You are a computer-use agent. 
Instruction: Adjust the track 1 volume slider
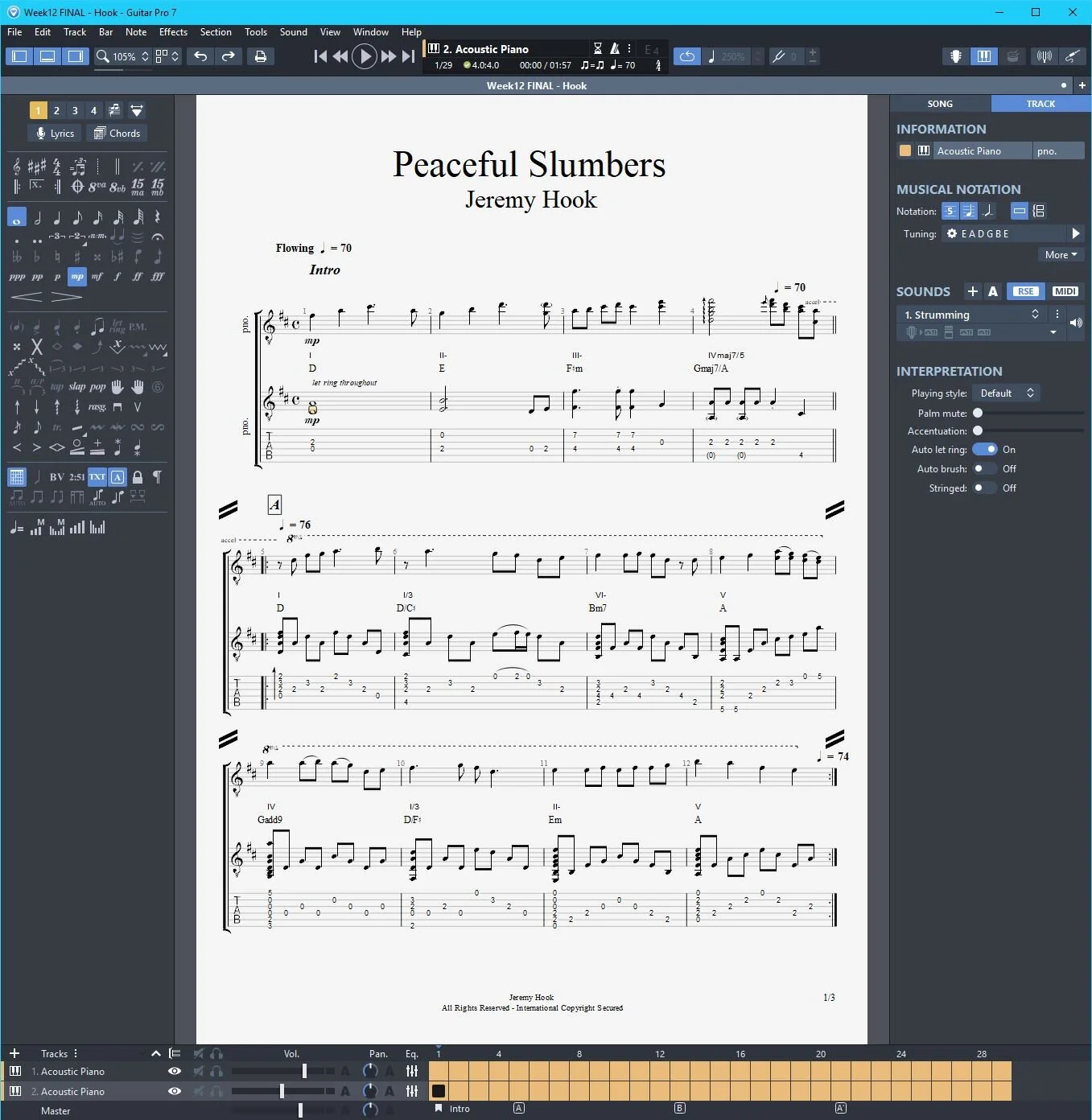tap(283, 1071)
